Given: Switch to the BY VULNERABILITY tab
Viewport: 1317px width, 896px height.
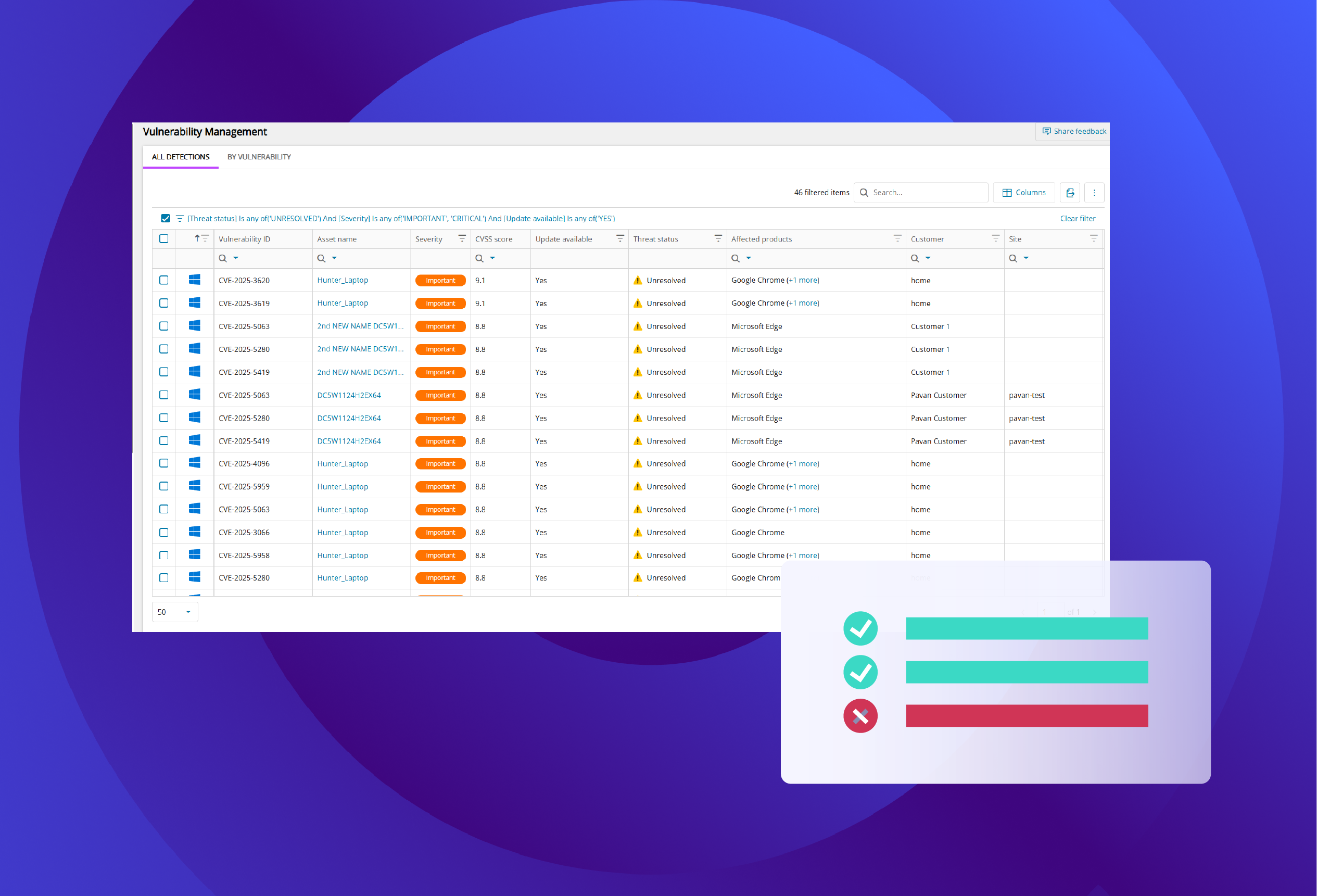Looking at the screenshot, I should pos(259,157).
